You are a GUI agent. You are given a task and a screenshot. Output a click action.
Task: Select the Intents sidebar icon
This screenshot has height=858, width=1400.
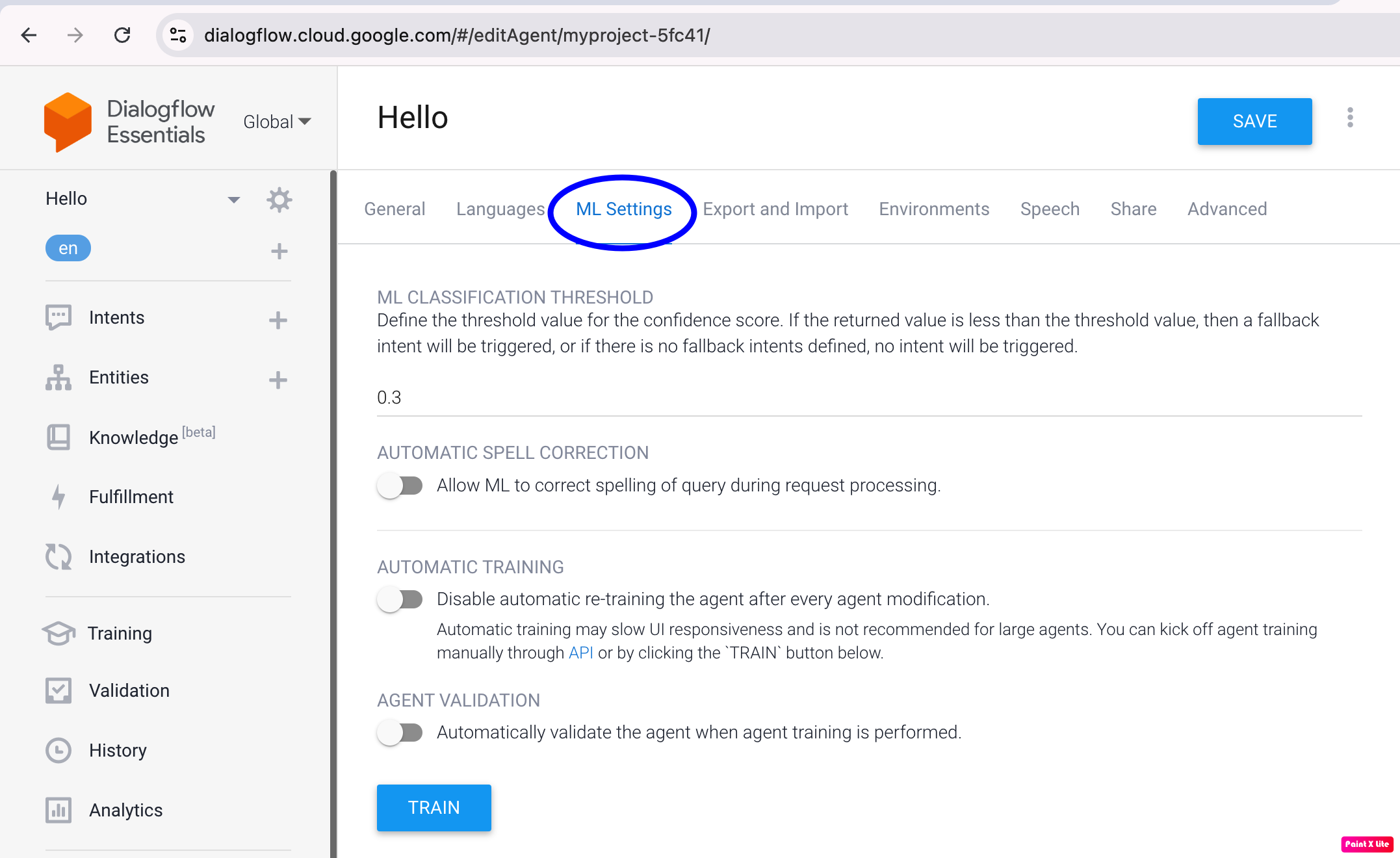(58, 318)
